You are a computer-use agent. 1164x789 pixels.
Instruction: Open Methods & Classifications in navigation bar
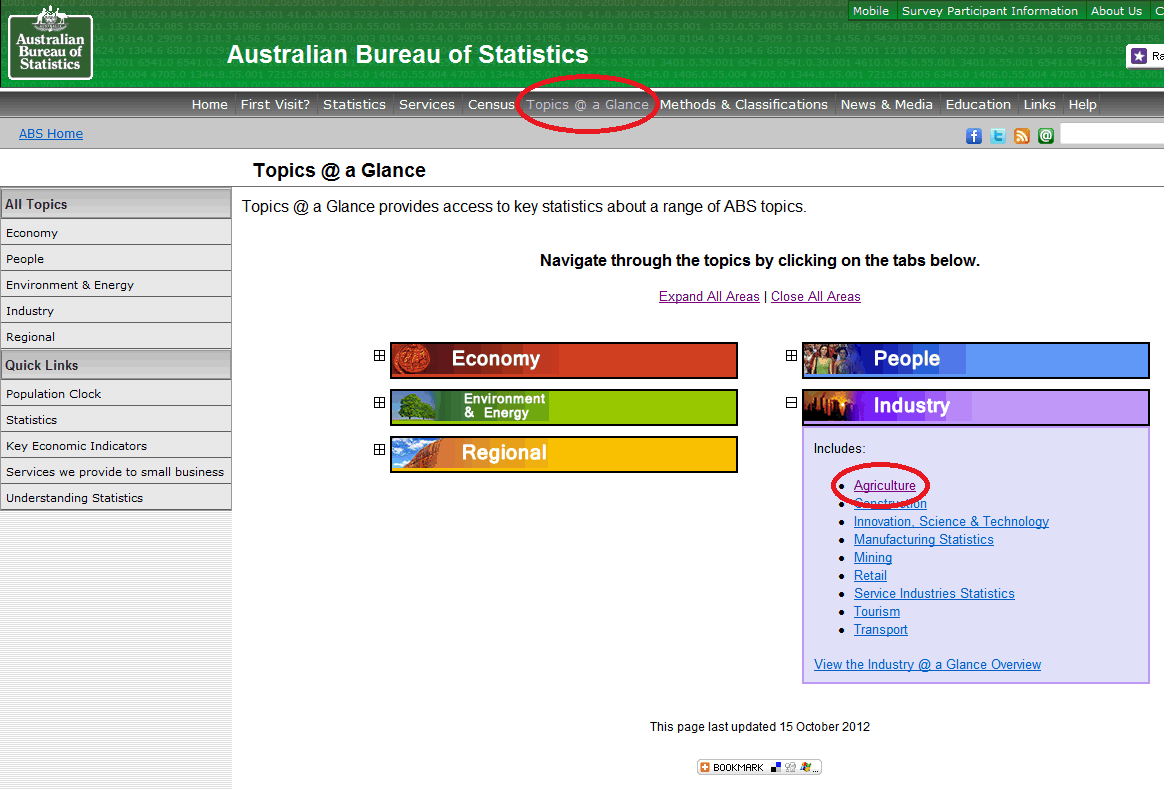743,104
